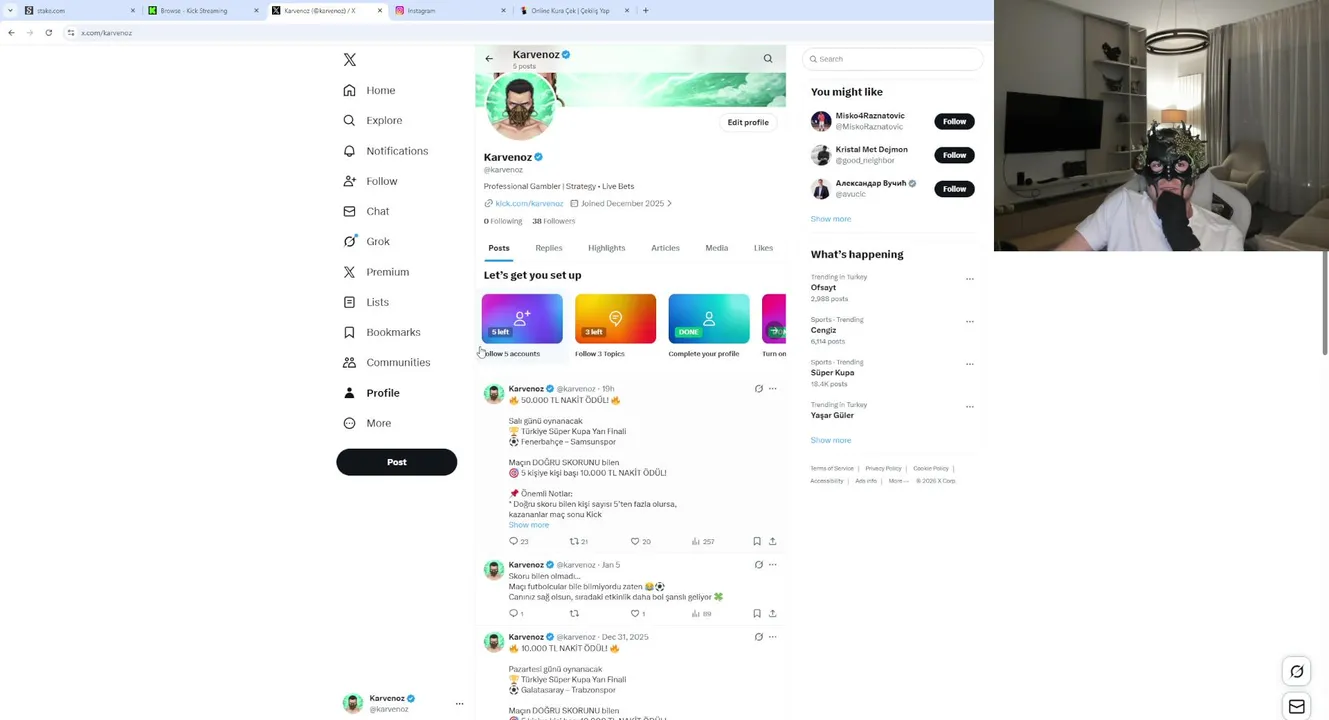Follow Александар Вучић
Image resolution: width=1329 pixels, height=720 pixels.
click(x=954, y=189)
